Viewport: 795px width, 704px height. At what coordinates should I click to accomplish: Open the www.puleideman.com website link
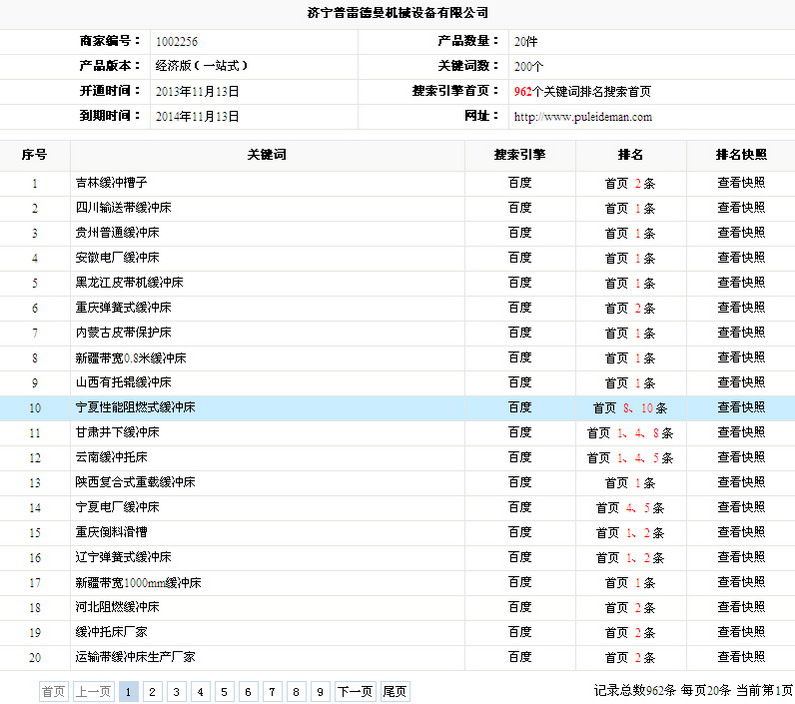pos(583,117)
